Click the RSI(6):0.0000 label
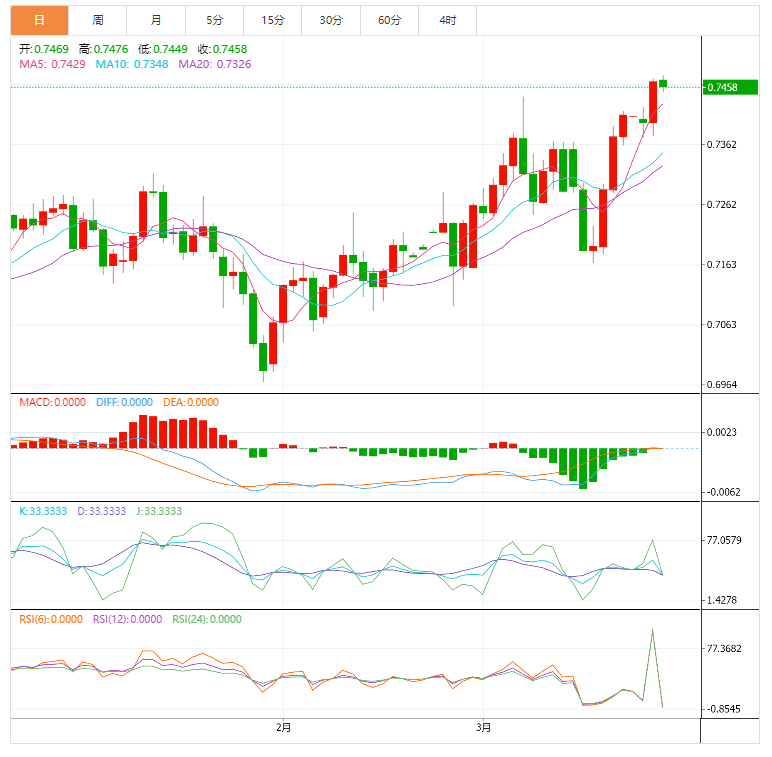 (51, 619)
